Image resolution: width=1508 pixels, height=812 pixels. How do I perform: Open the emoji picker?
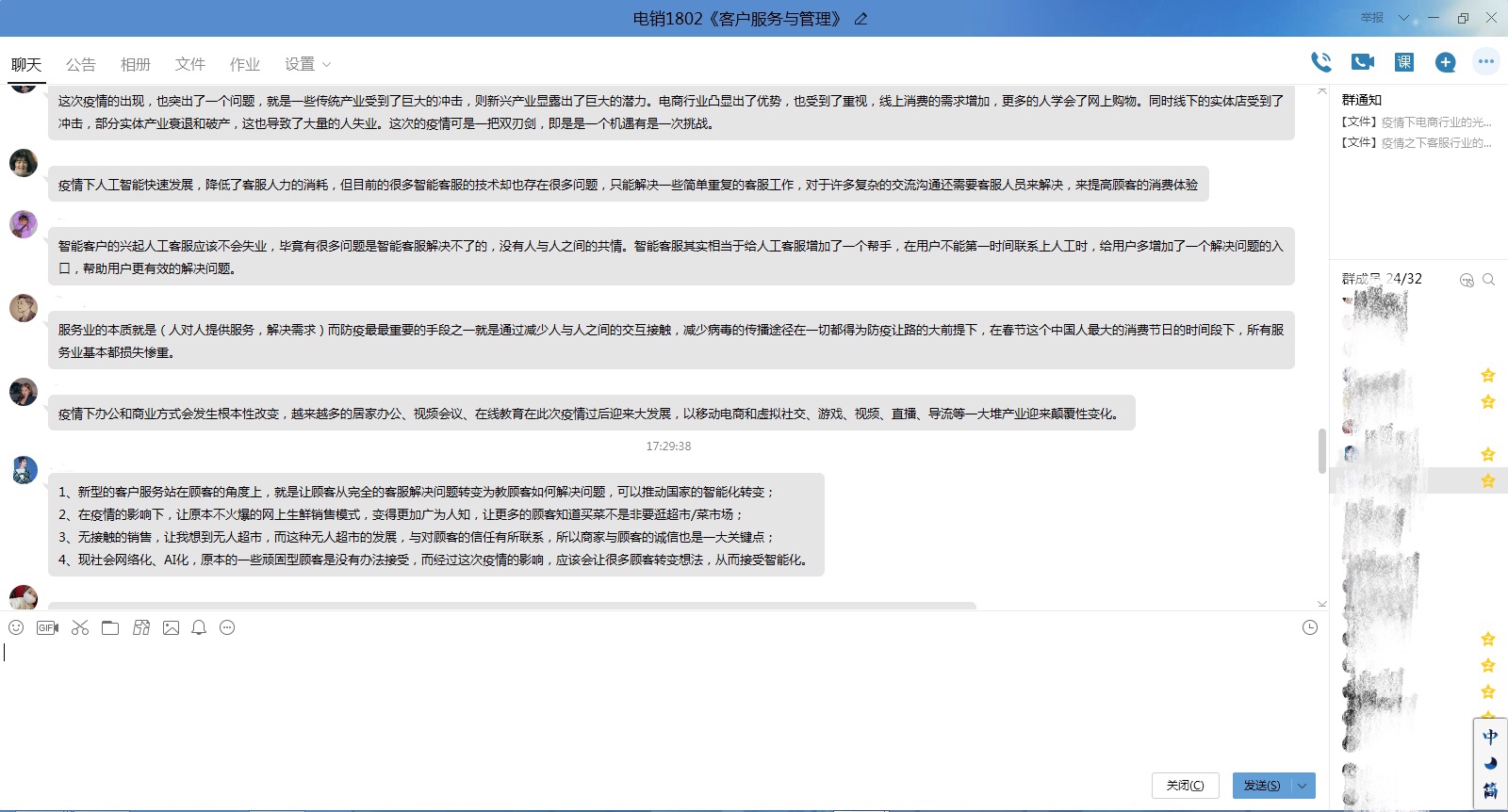pos(16,627)
